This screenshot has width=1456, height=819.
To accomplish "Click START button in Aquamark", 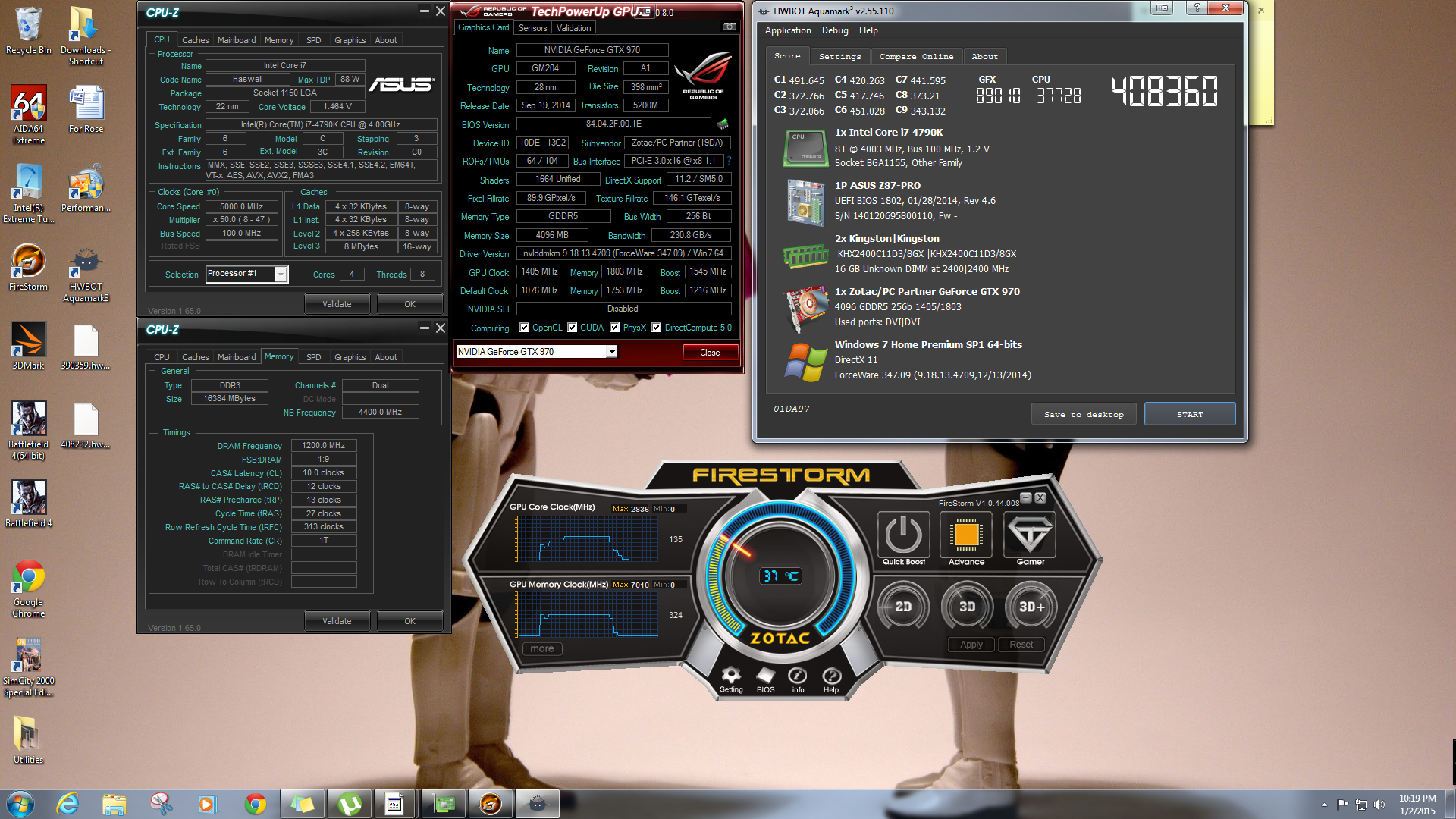I will pyautogui.click(x=1190, y=414).
